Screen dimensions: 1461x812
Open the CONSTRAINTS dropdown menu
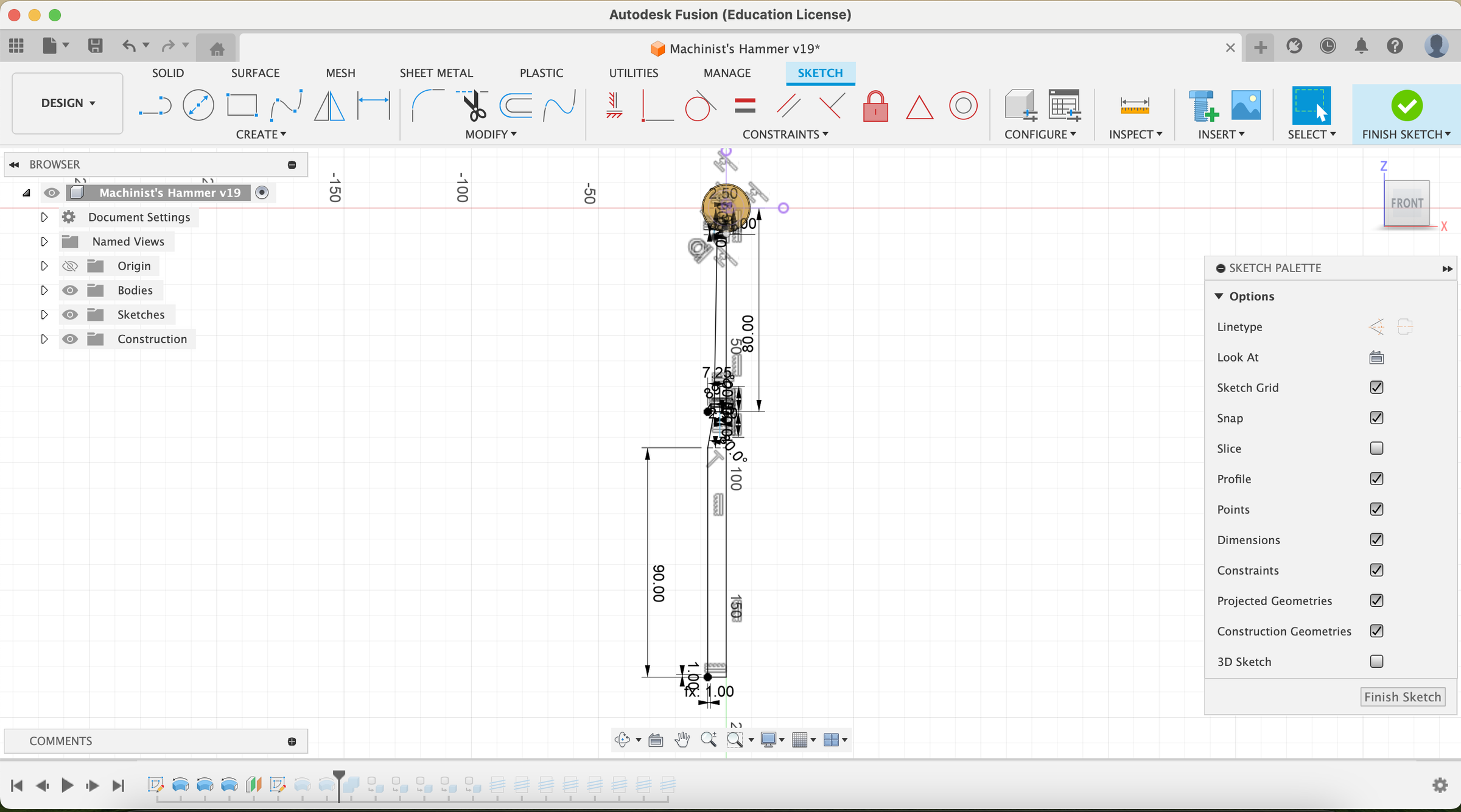(x=785, y=135)
